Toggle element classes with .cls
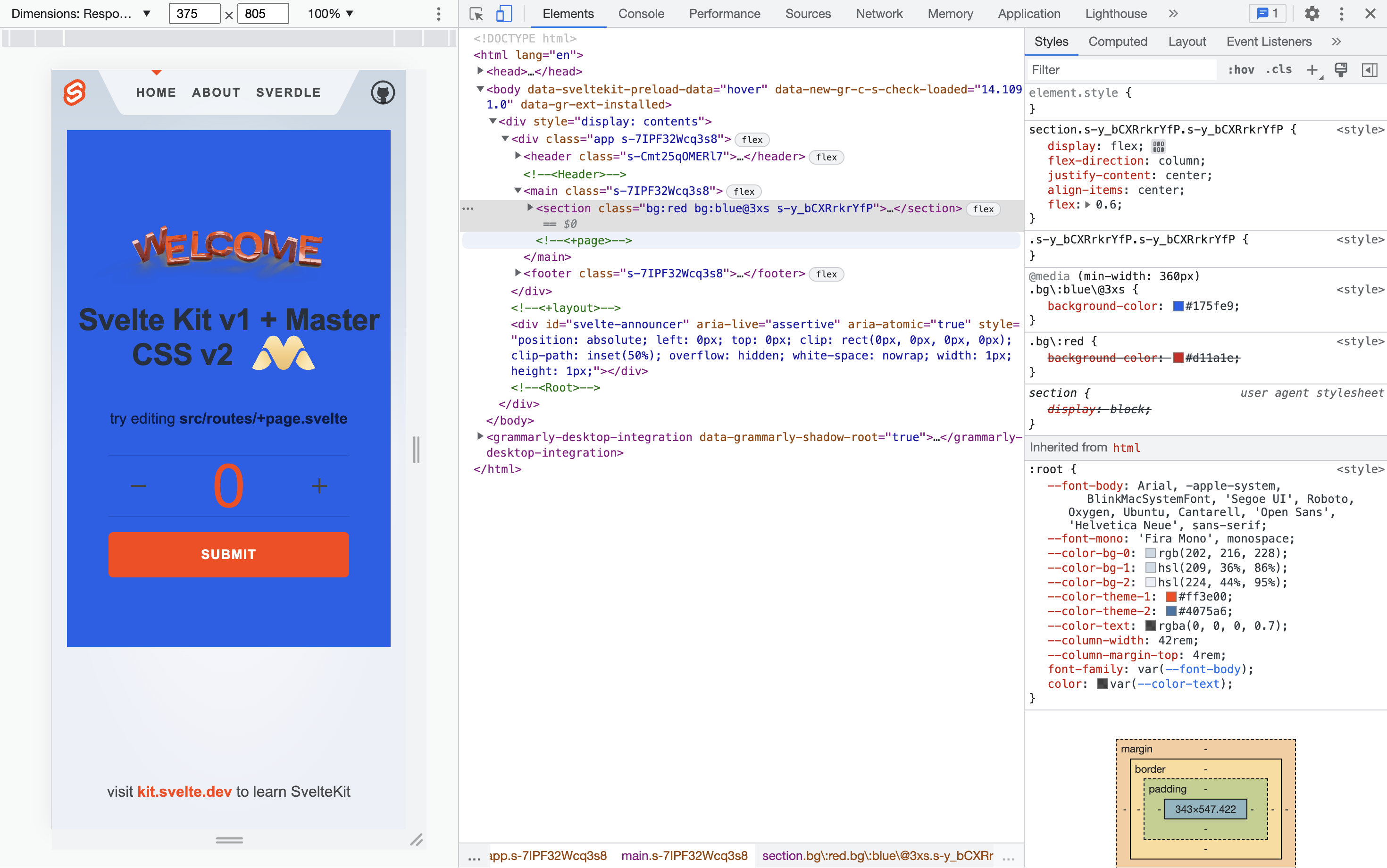 1278,69
